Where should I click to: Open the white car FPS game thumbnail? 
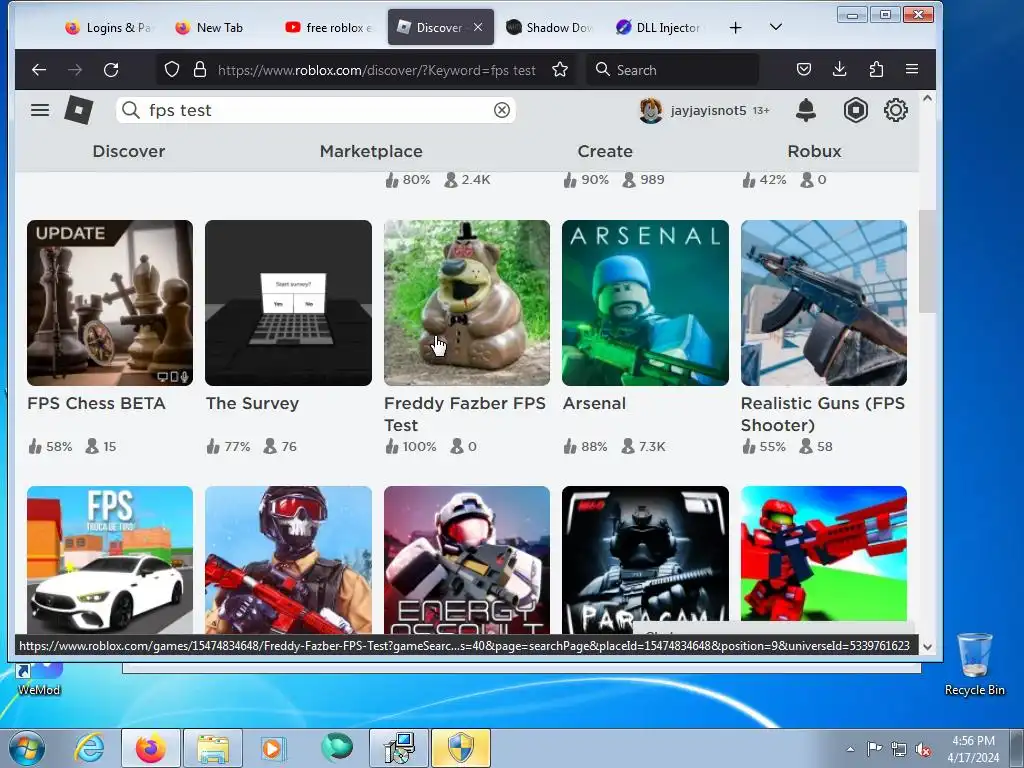click(x=110, y=560)
